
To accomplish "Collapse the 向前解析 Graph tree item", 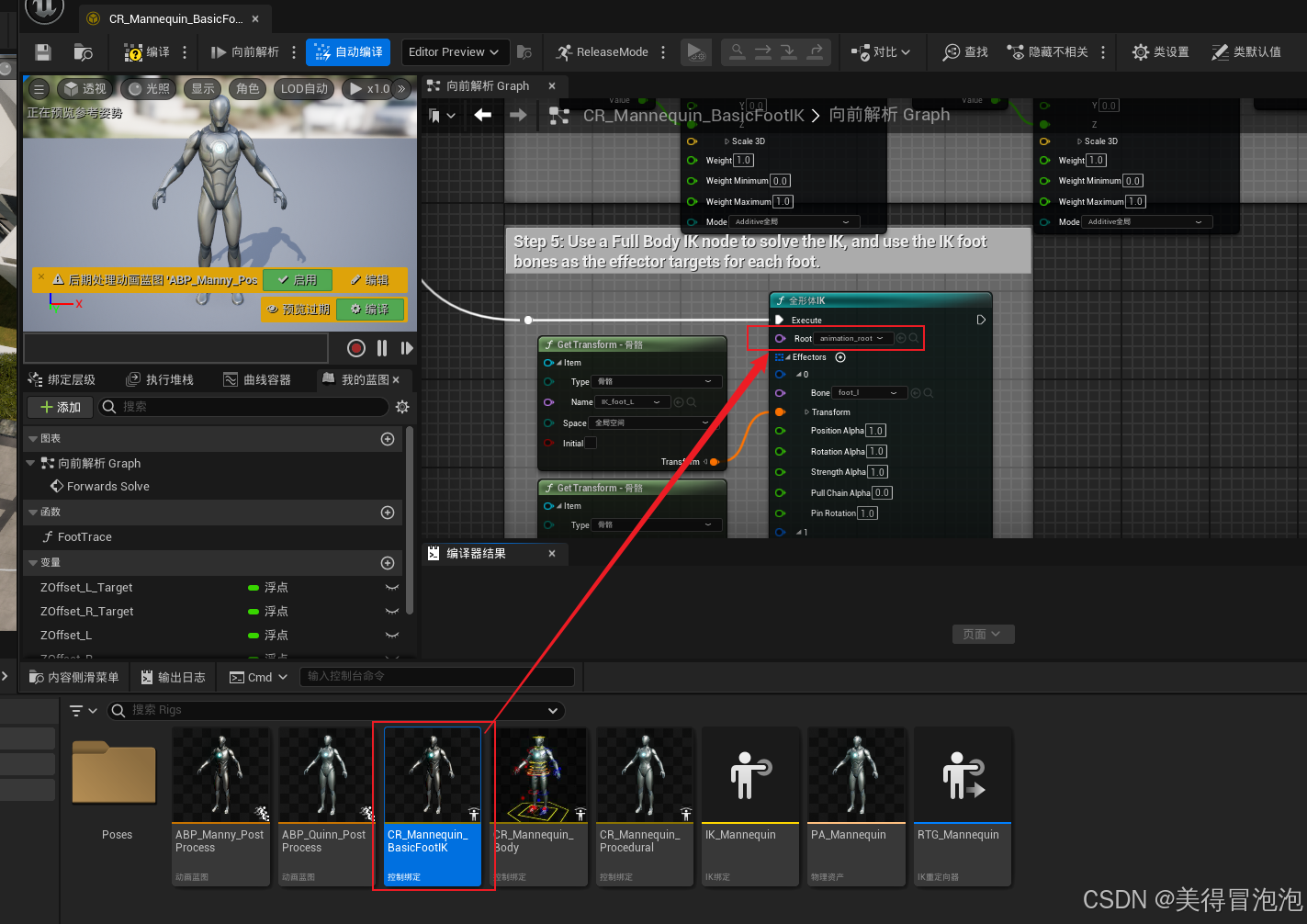I will [x=30, y=463].
